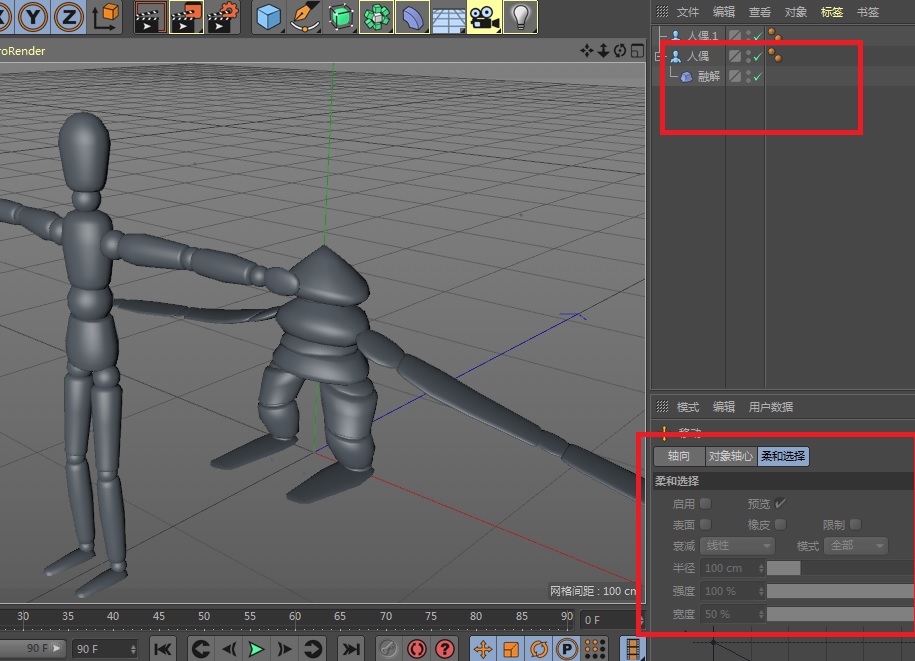Open the Object Manager View menu 查看

coord(760,12)
